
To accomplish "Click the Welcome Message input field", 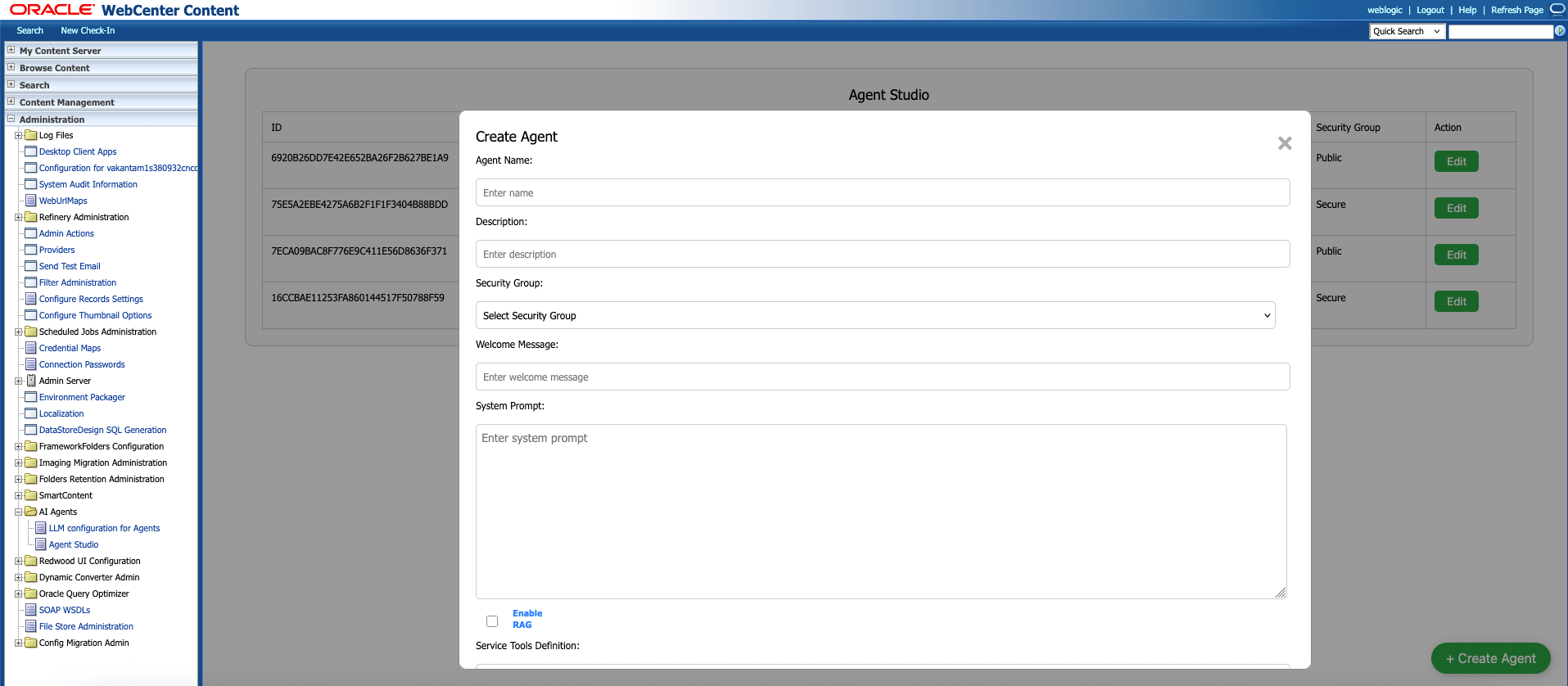I will coord(883,377).
